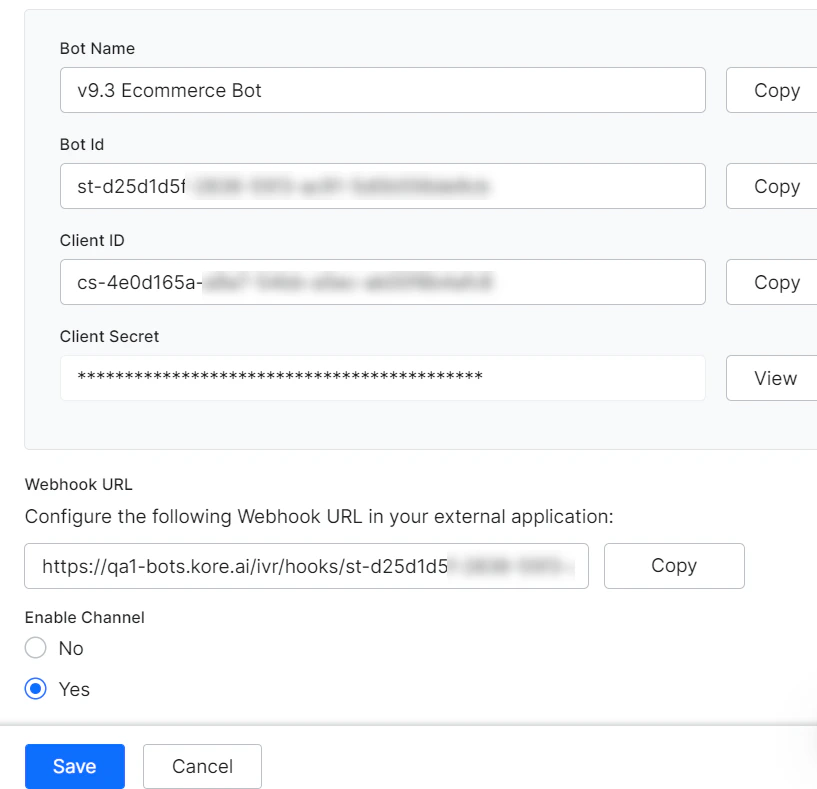Select Yes for Enable Channel
The image size is (817, 789).
[35, 688]
